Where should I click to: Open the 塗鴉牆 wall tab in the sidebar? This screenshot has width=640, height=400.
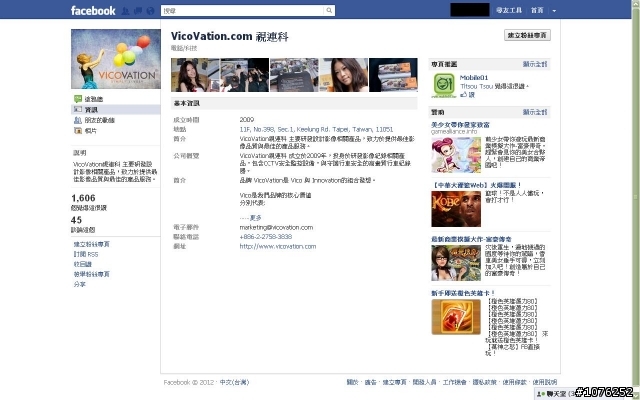[93, 99]
